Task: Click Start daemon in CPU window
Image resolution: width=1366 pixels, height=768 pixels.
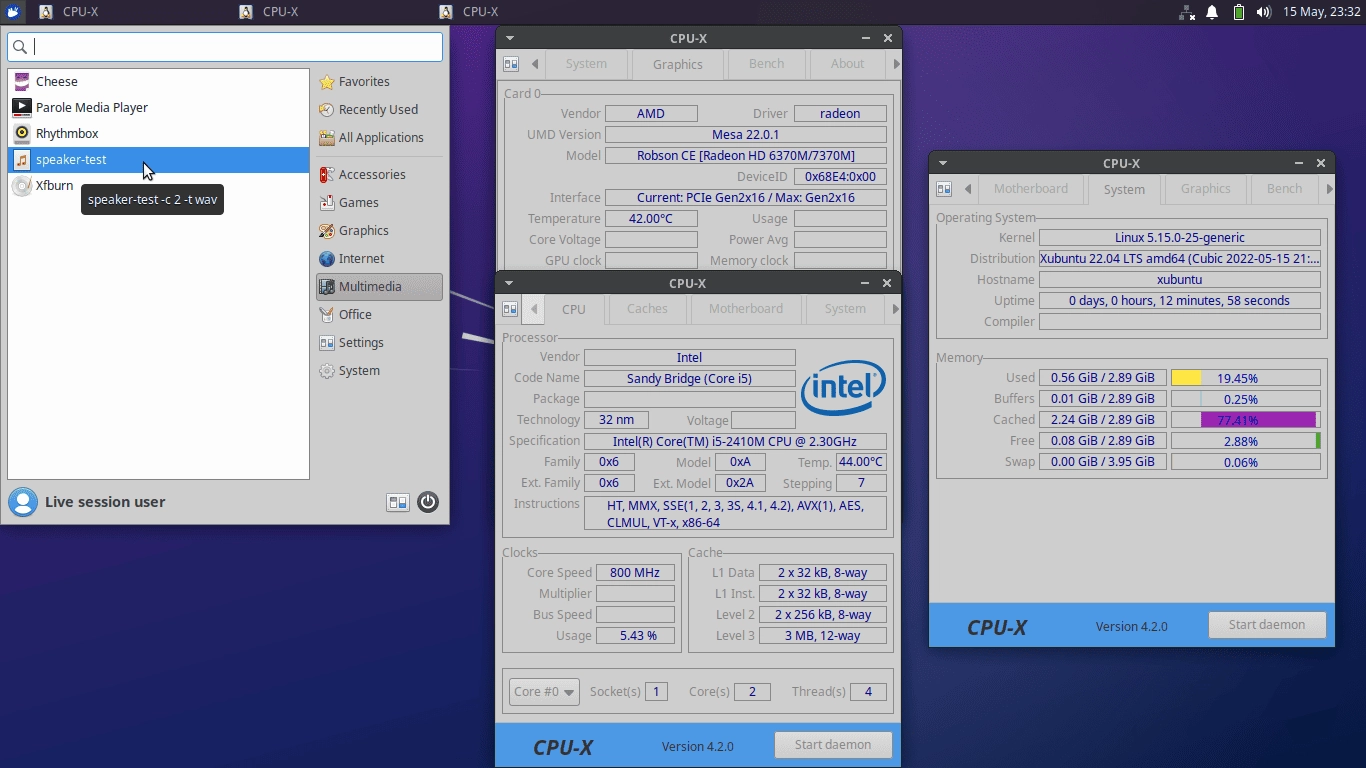Action: click(x=833, y=745)
